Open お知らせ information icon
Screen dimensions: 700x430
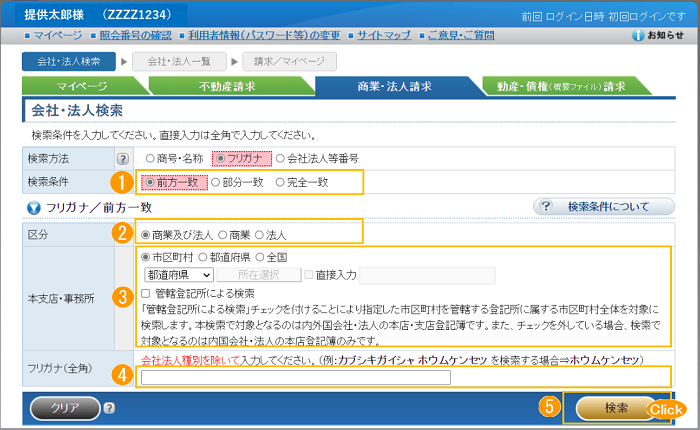[638, 35]
